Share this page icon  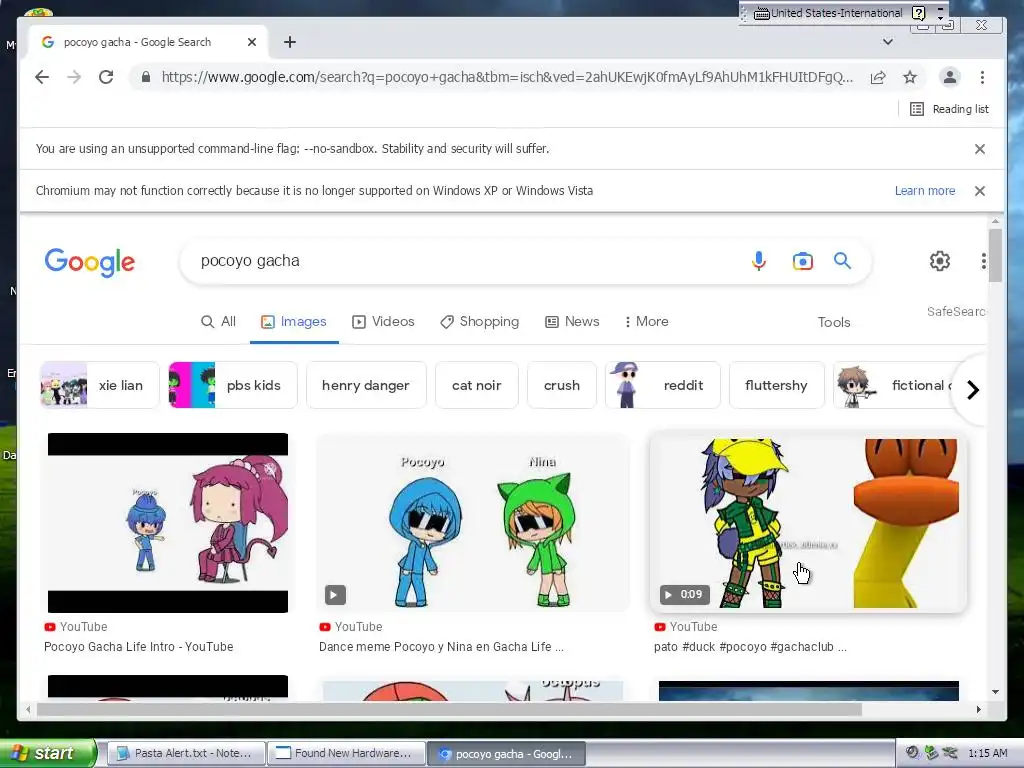pyautogui.click(x=878, y=77)
